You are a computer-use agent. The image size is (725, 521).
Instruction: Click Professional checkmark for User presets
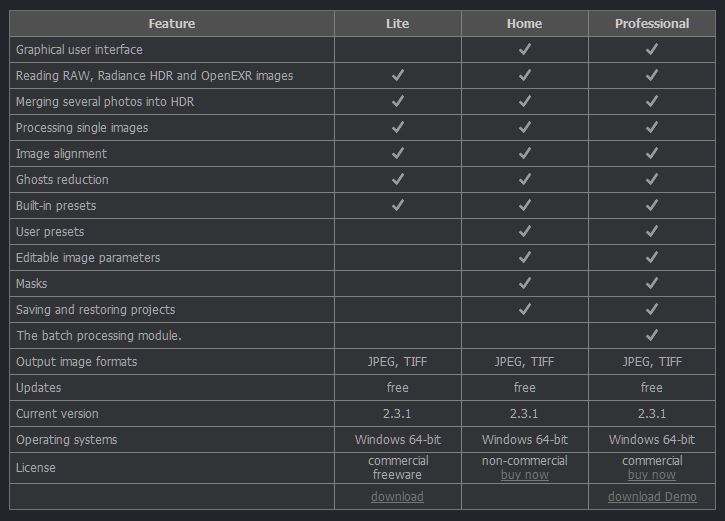point(652,231)
